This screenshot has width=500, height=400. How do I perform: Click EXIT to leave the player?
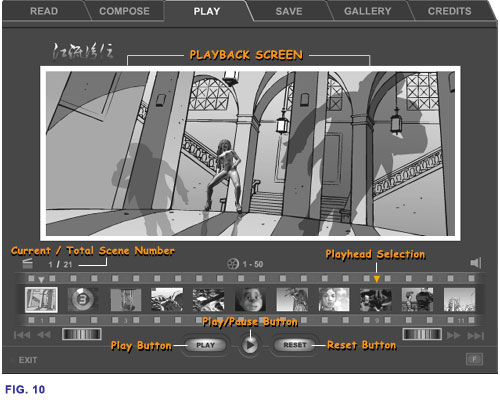point(28,360)
